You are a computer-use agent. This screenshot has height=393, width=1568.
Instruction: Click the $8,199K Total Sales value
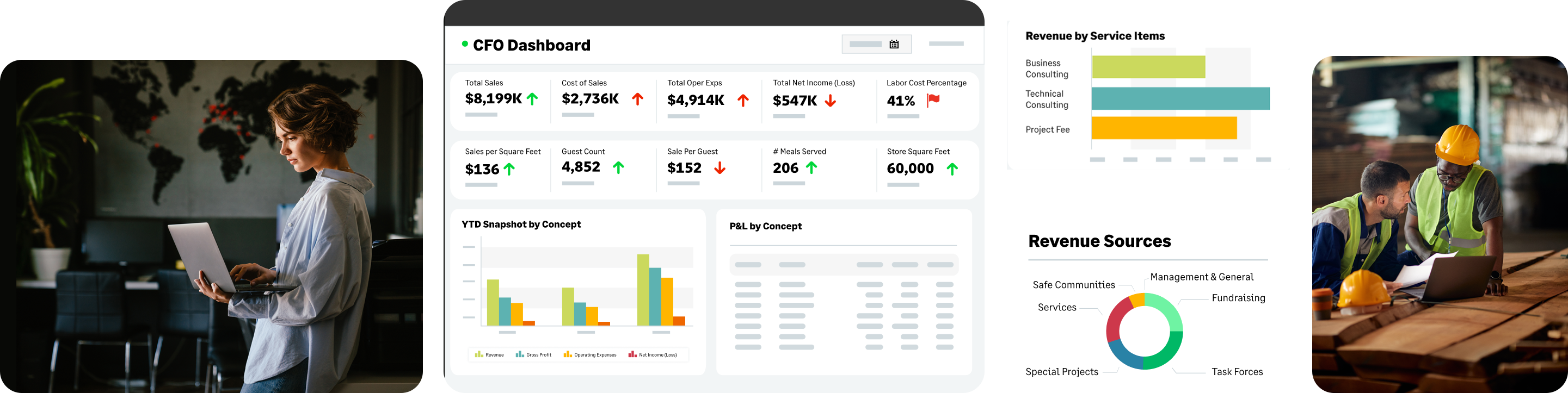tap(493, 98)
